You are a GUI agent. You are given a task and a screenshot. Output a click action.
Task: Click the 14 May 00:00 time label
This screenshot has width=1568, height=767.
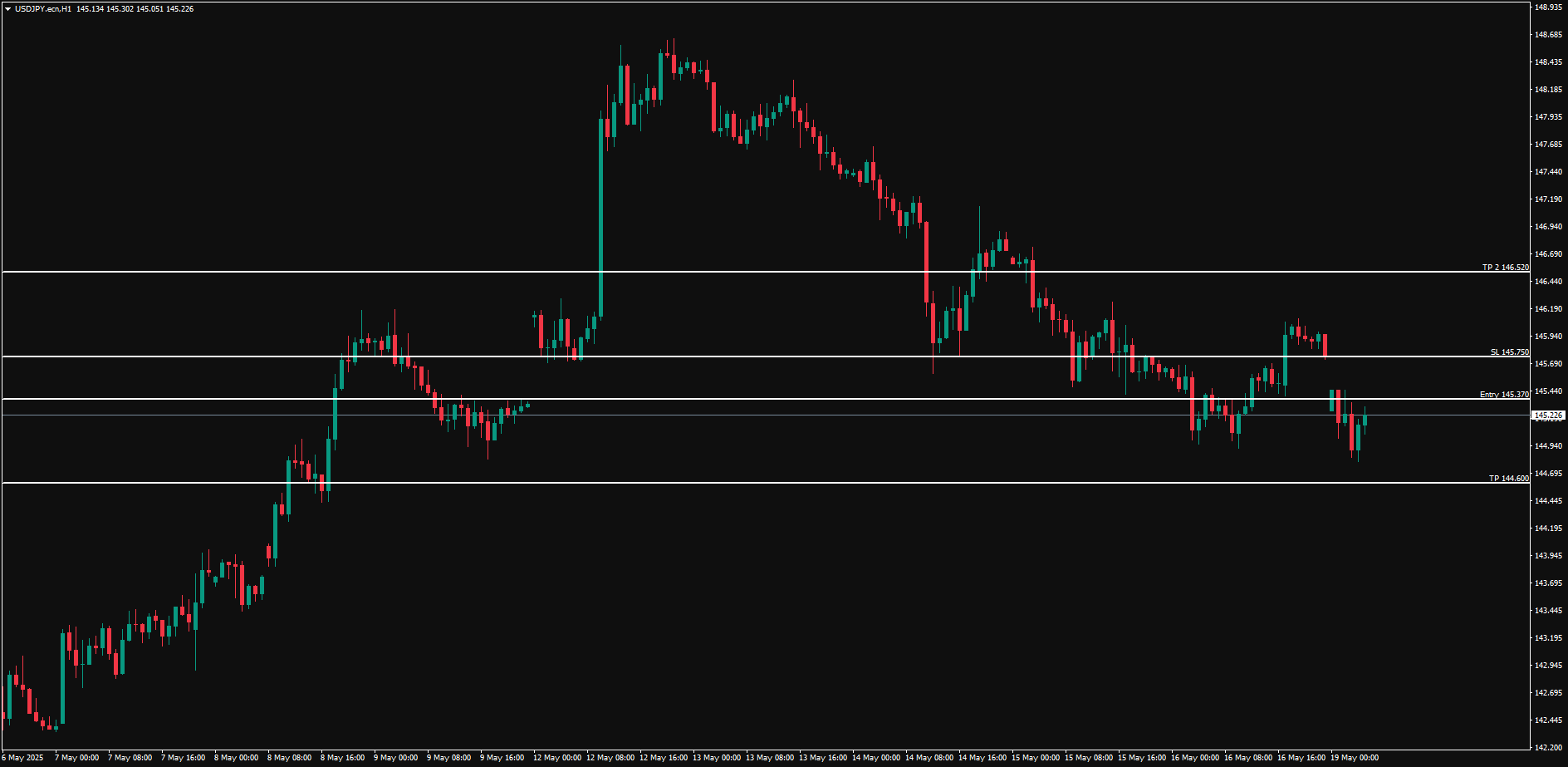point(877,758)
